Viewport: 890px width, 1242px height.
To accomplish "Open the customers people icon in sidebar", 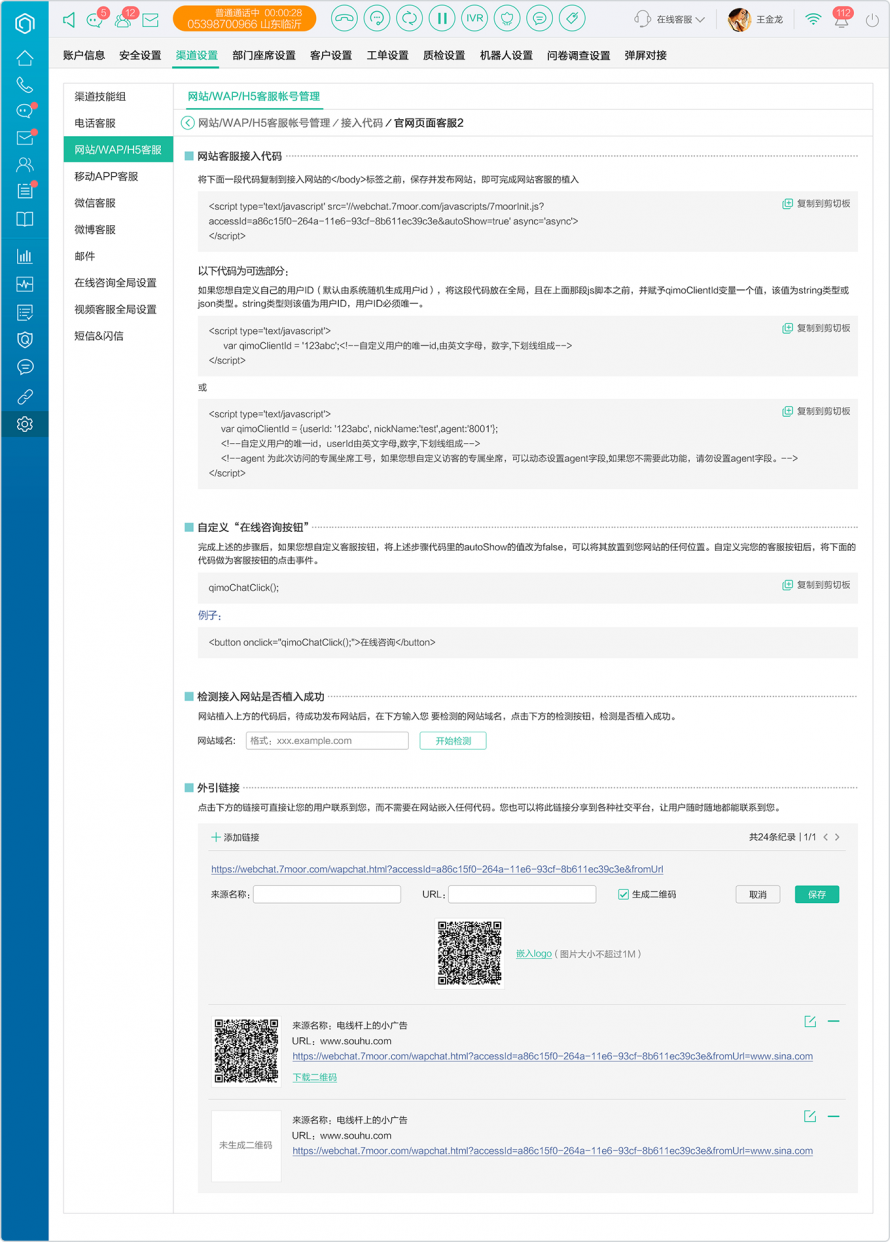I will pos(24,164).
